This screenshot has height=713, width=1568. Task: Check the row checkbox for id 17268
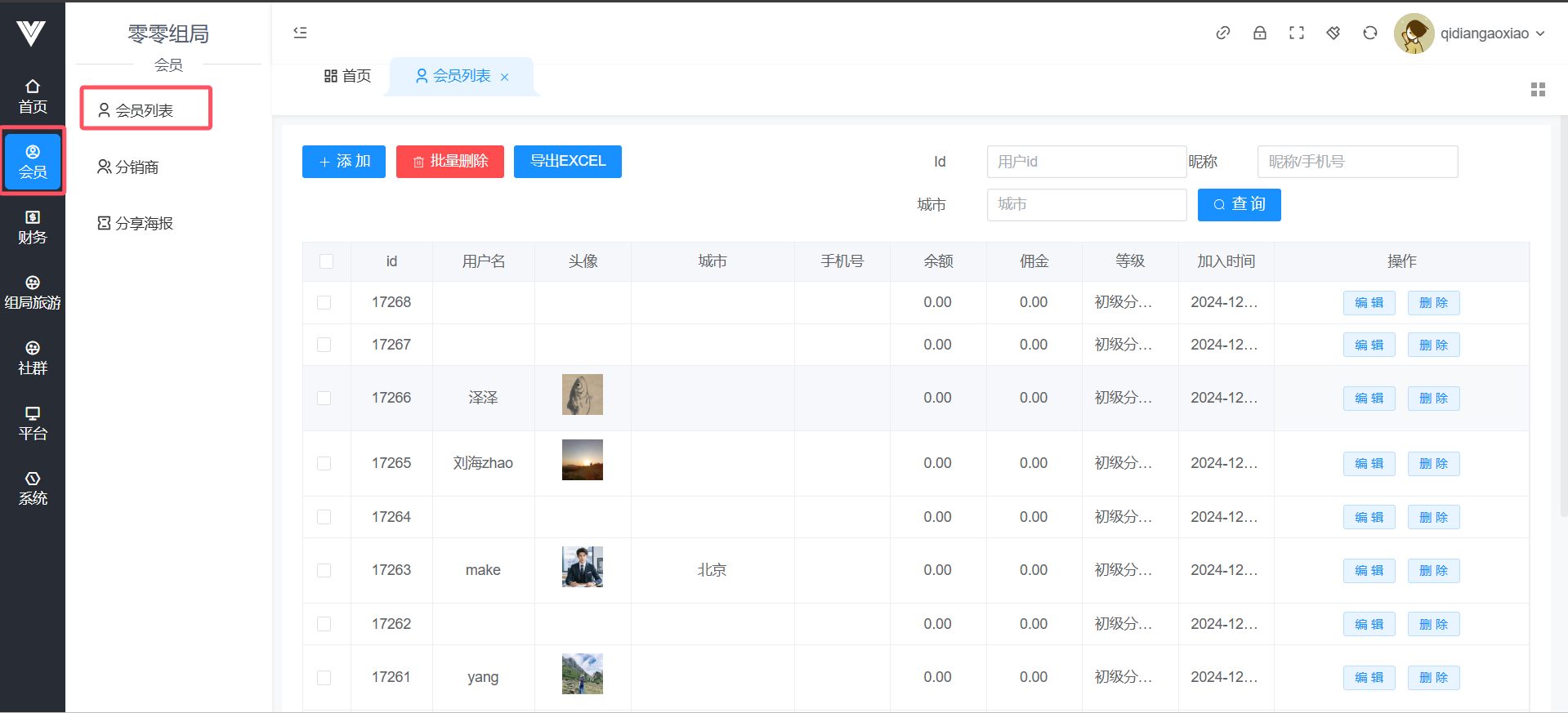(324, 303)
